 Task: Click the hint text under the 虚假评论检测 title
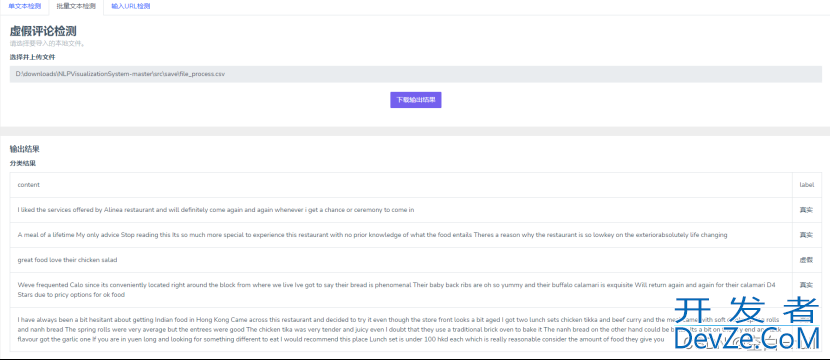(48, 44)
